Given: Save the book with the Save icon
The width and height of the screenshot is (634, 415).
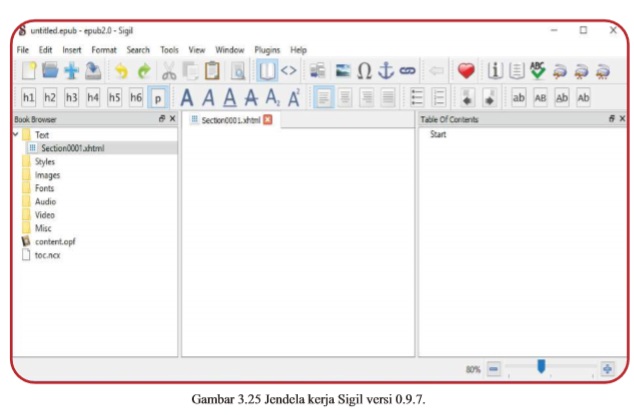Looking at the screenshot, I should click(x=93, y=71).
